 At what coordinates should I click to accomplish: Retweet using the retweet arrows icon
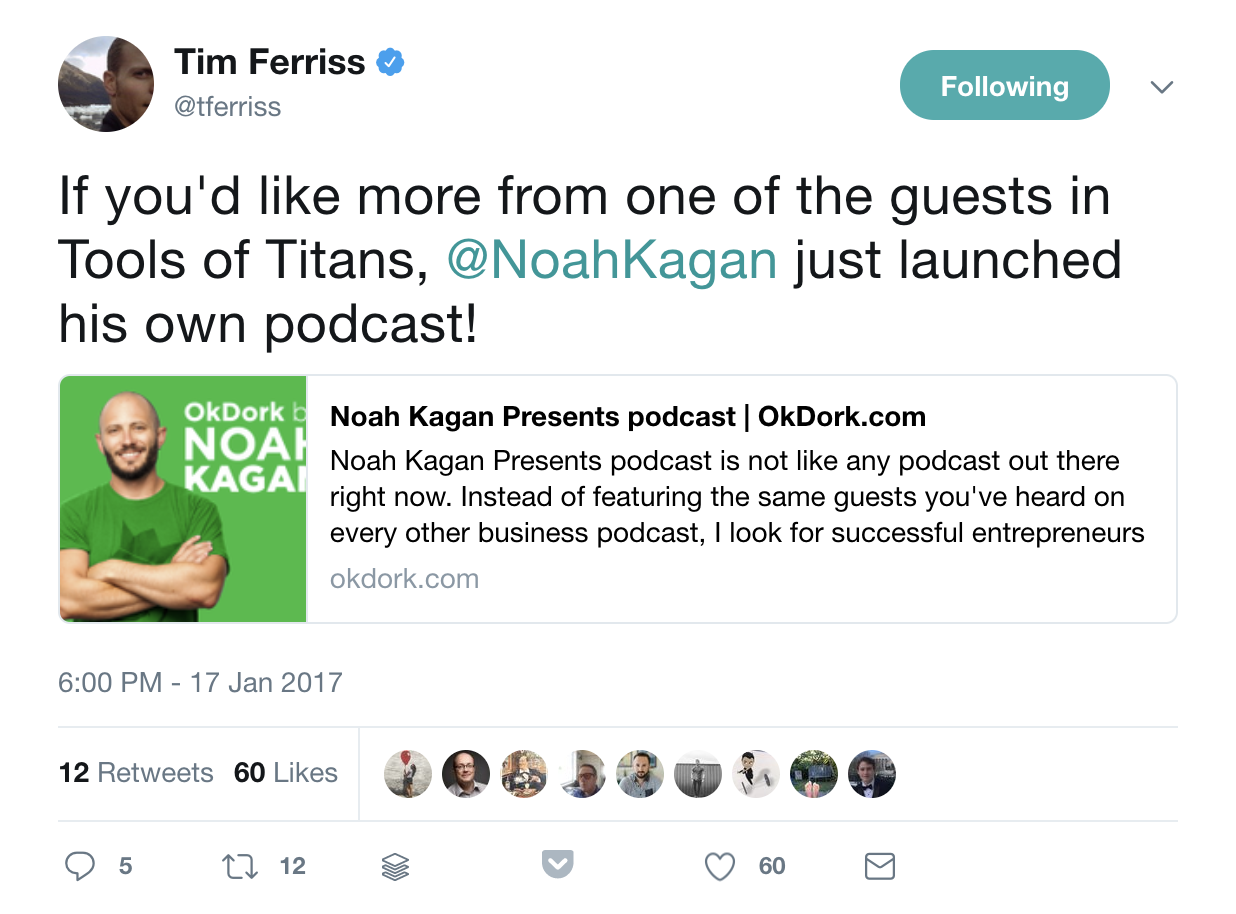point(239,866)
